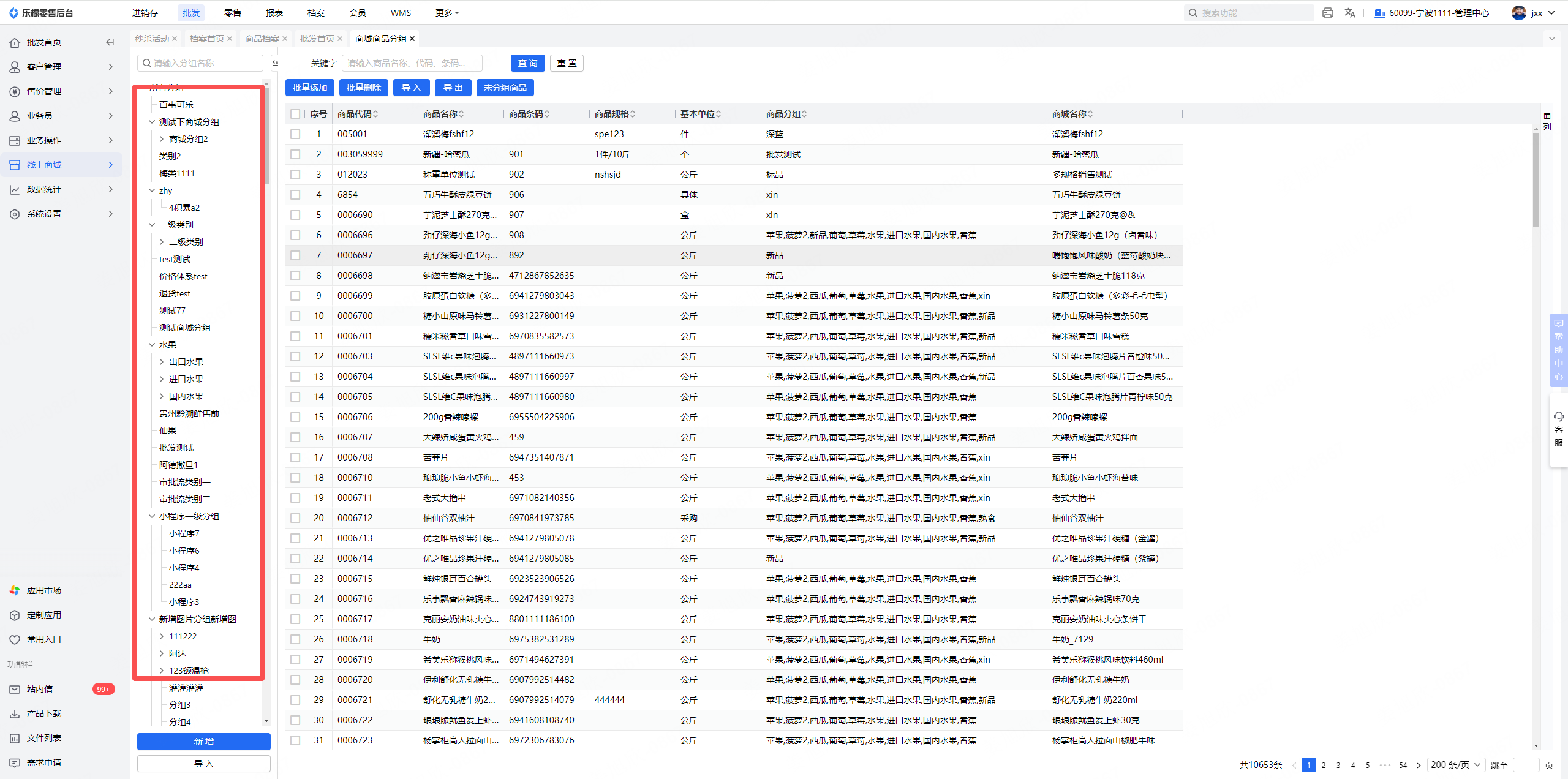Tick the checkbox for row 1
1568x779 pixels.
coord(295,134)
